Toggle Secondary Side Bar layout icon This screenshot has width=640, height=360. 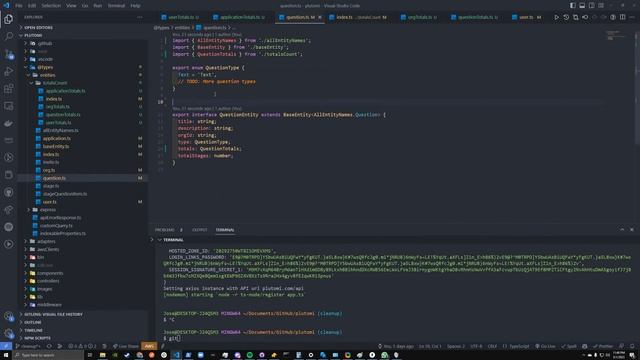pyautogui.click(x=591, y=6)
